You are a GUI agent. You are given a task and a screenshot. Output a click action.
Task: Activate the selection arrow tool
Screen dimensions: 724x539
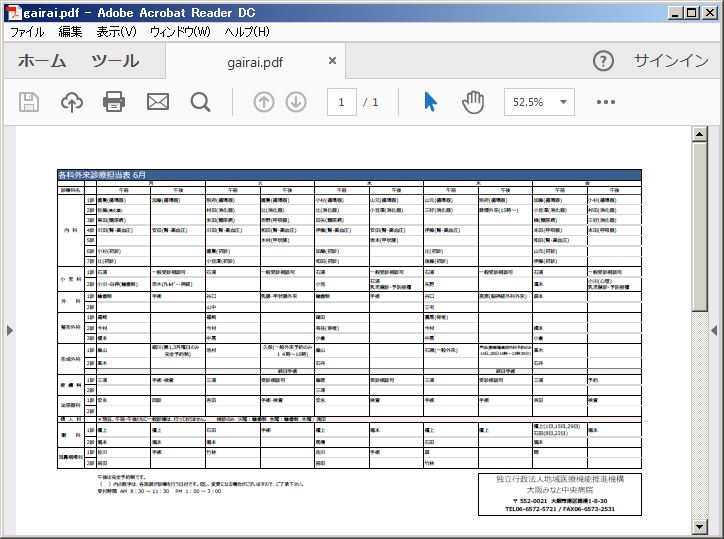point(430,102)
